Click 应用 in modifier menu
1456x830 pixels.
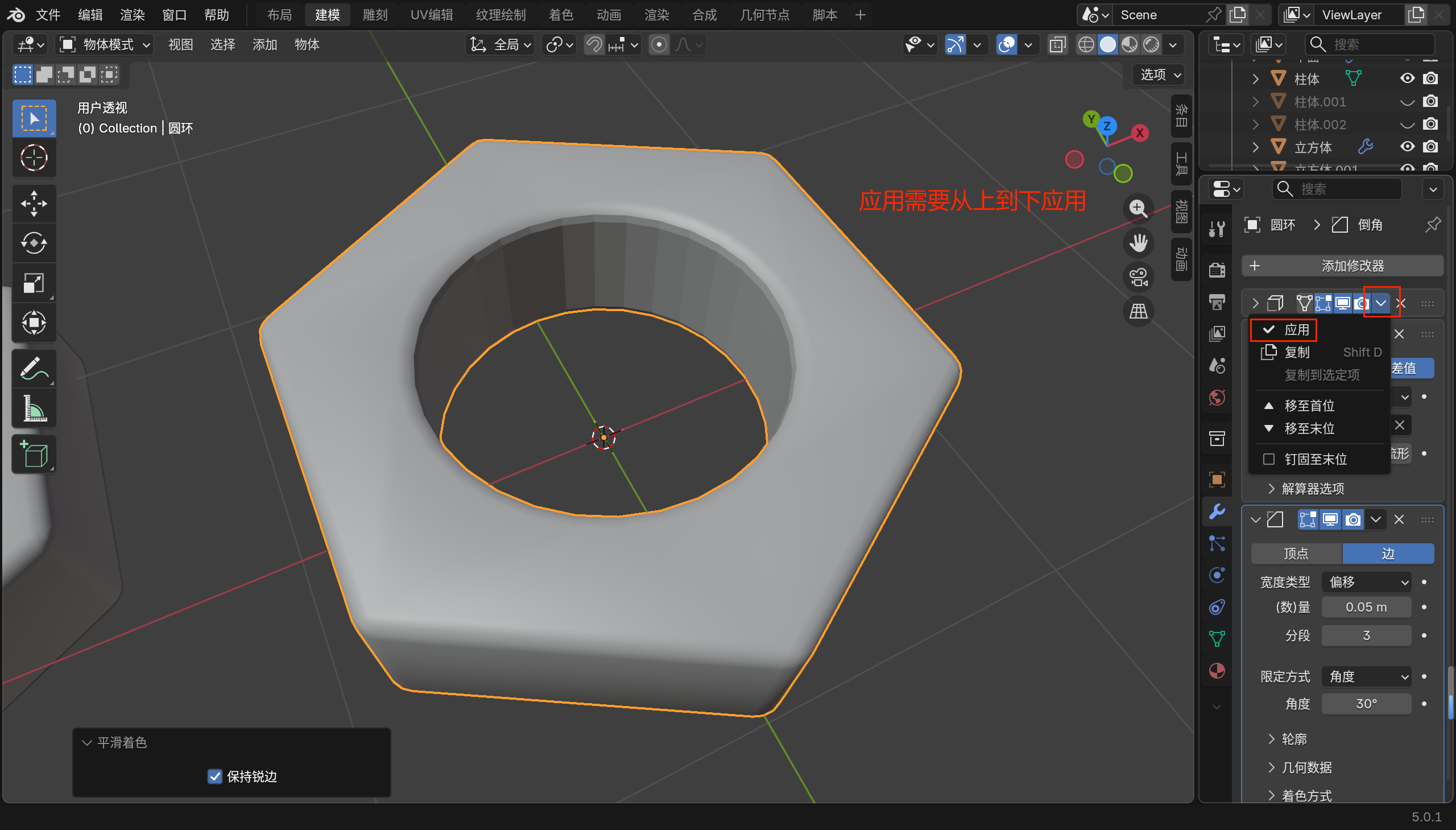(x=1296, y=329)
